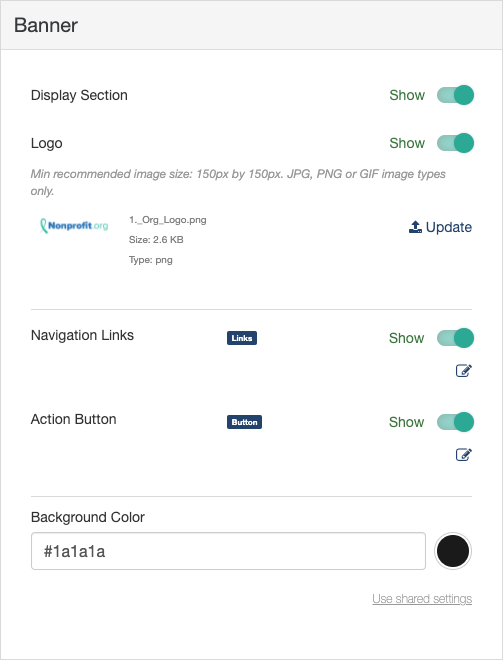Click the Background Color label
The image size is (503, 660).
(x=88, y=517)
